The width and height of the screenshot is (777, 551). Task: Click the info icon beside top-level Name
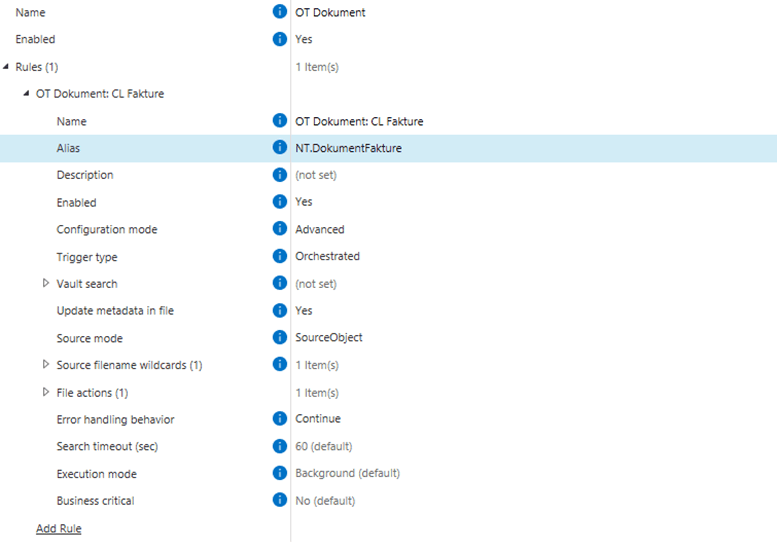(x=280, y=12)
